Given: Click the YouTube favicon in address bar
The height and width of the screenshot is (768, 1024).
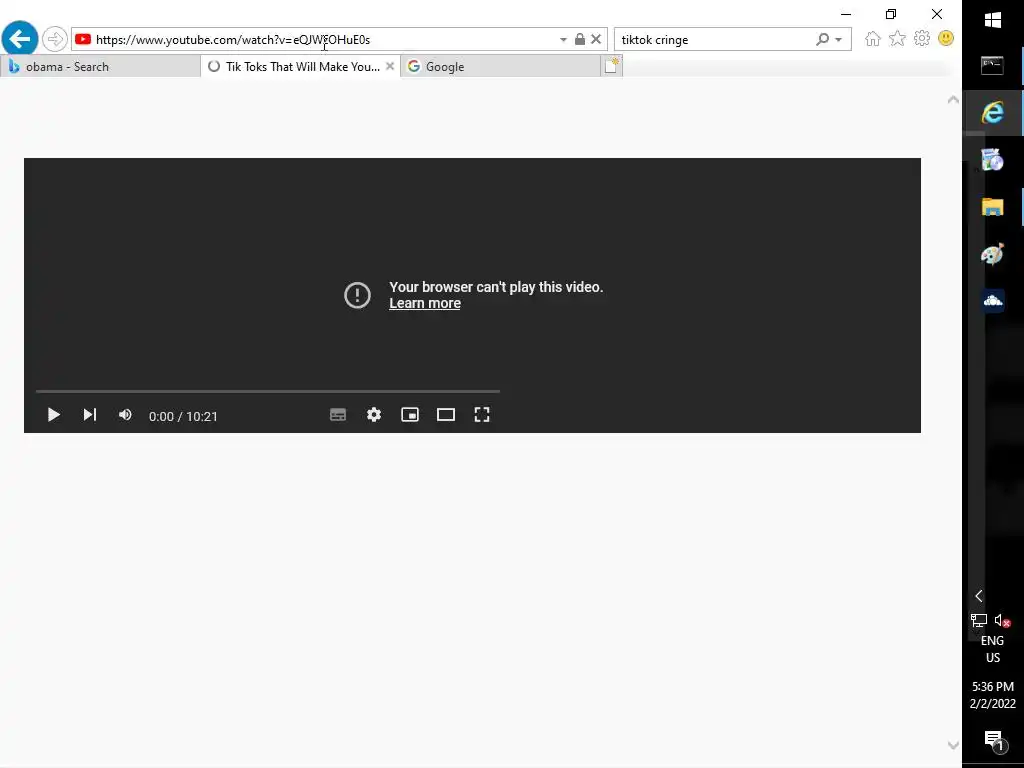Looking at the screenshot, I should tap(83, 39).
